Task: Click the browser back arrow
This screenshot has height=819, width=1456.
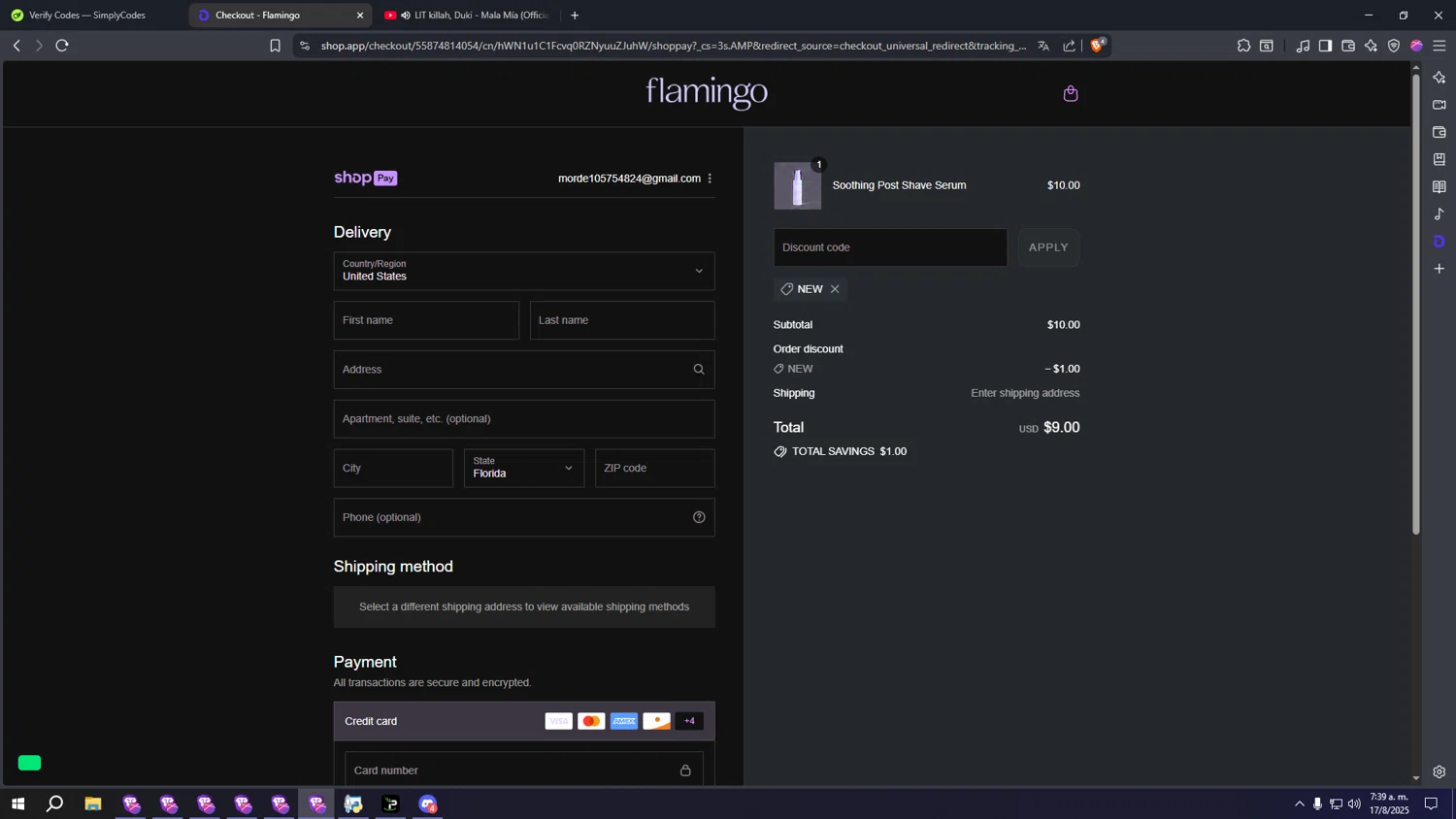Action: [17, 46]
